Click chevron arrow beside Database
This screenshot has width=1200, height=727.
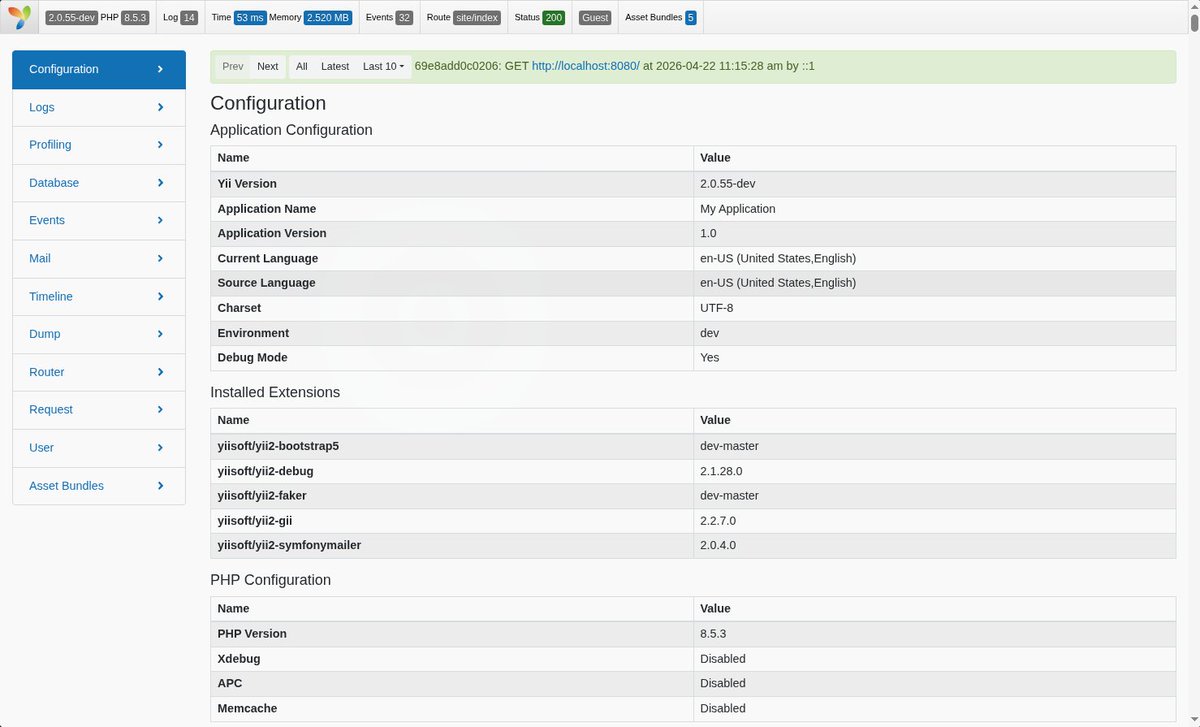tap(160, 183)
